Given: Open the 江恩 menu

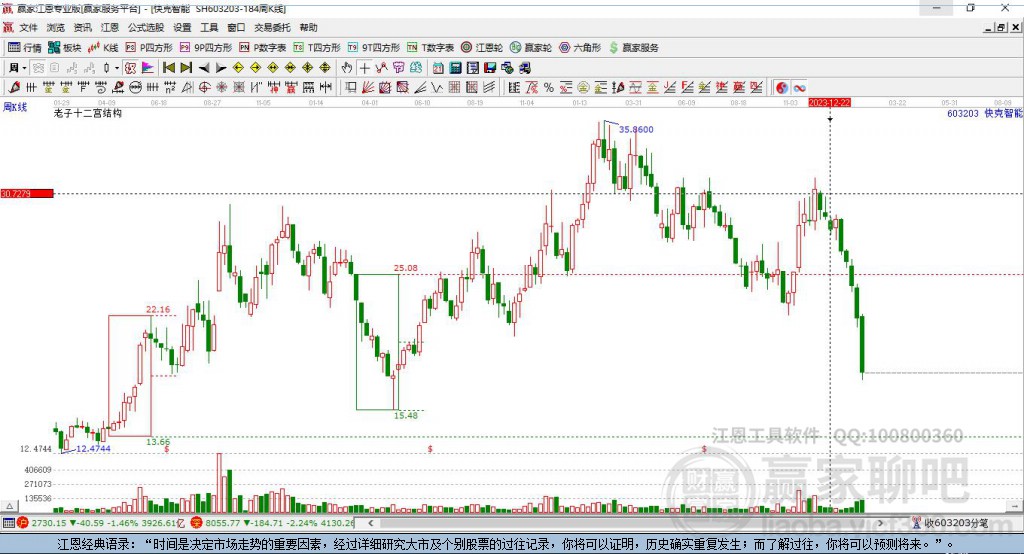Looking at the screenshot, I should (x=110, y=27).
